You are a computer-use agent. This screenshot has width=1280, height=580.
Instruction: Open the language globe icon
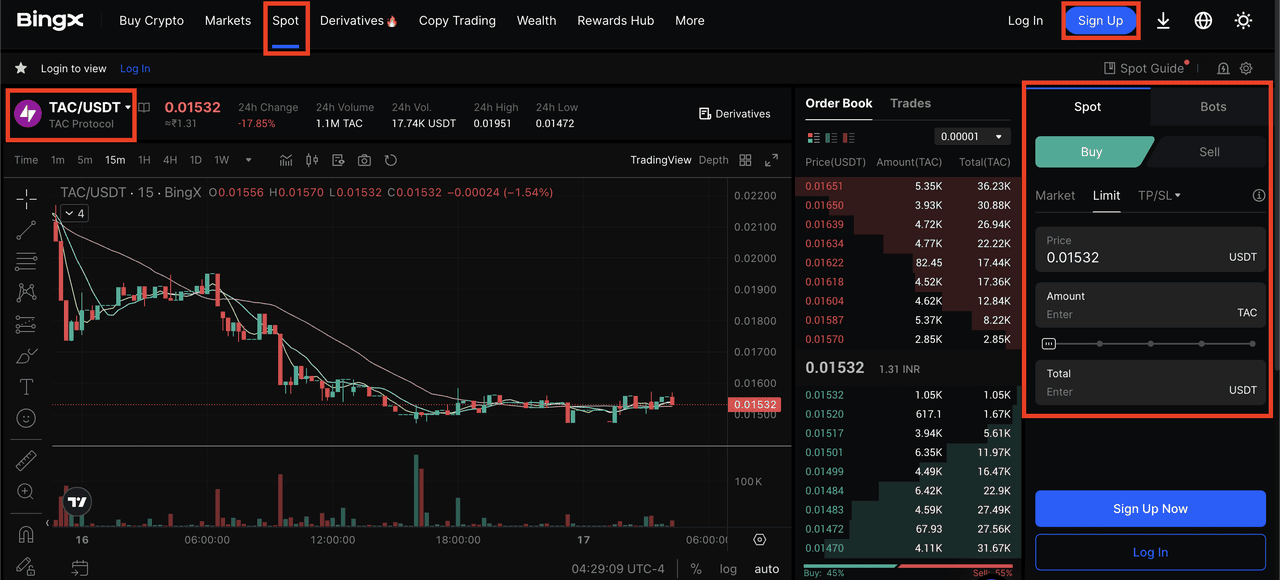pos(1203,21)
